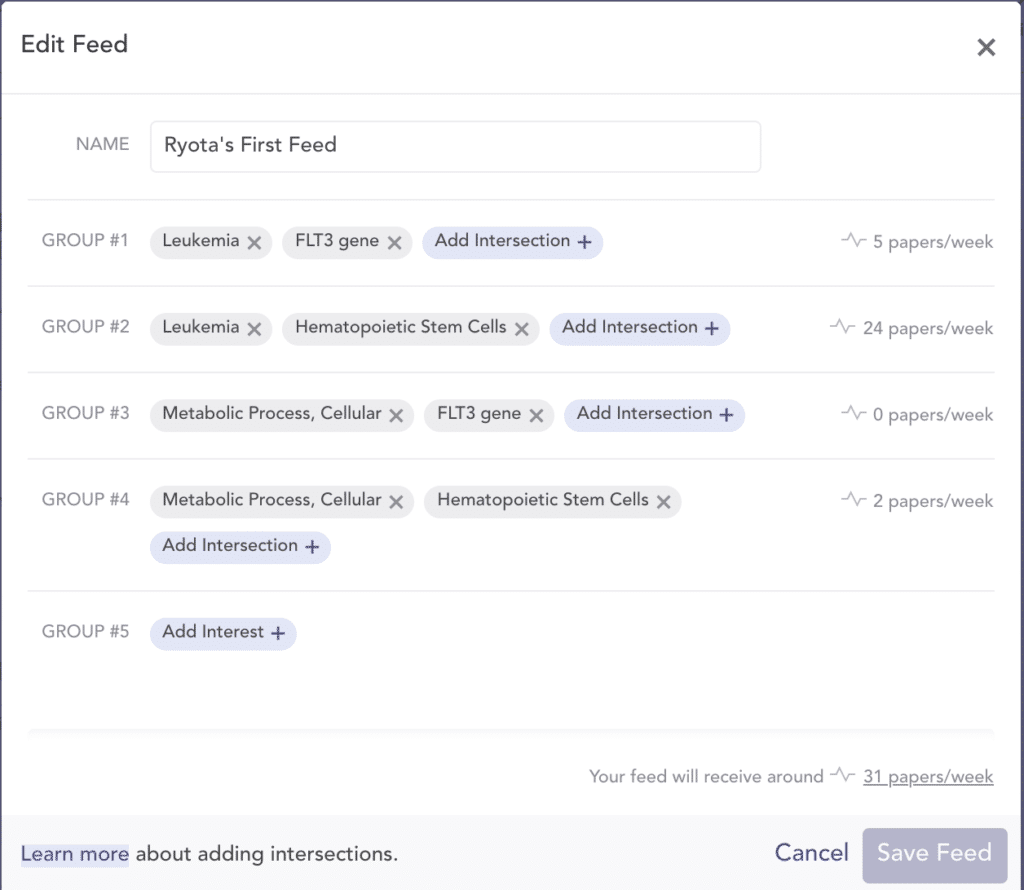Remove Leukemia from Group #1

pyautogui.click(x=254, y=243)
